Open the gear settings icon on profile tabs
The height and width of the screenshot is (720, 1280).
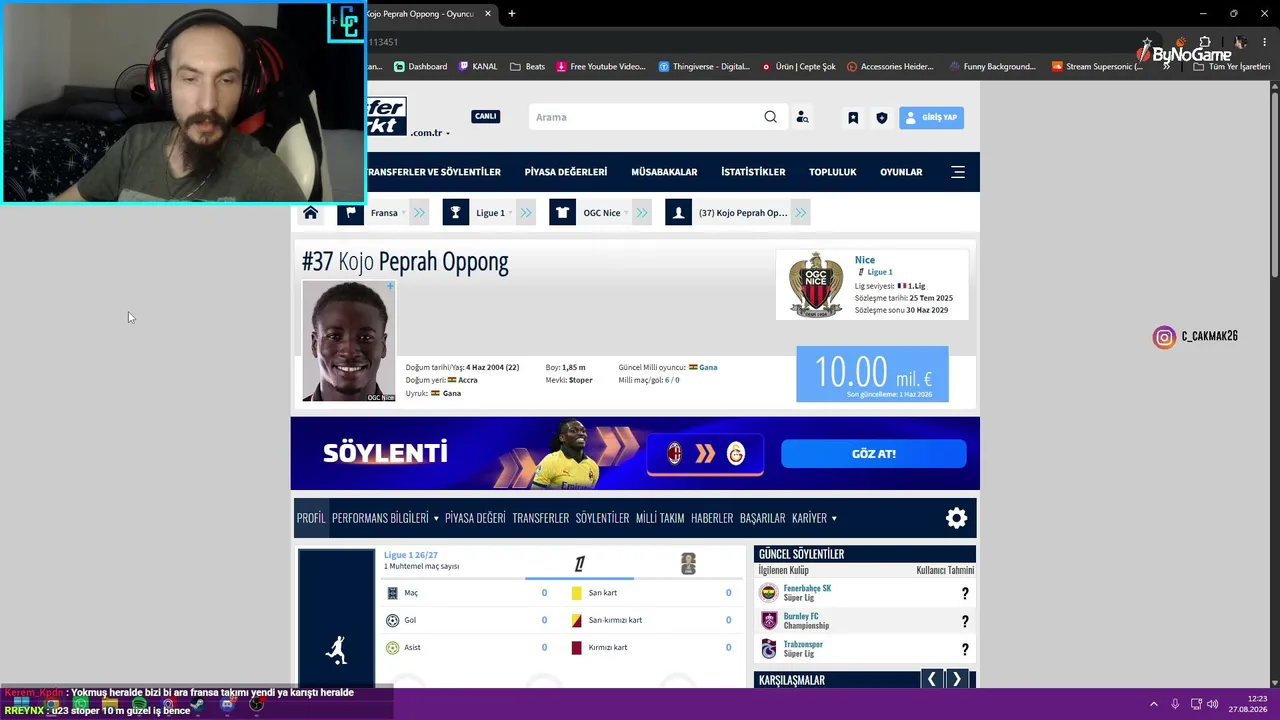[x=957, y=518]
